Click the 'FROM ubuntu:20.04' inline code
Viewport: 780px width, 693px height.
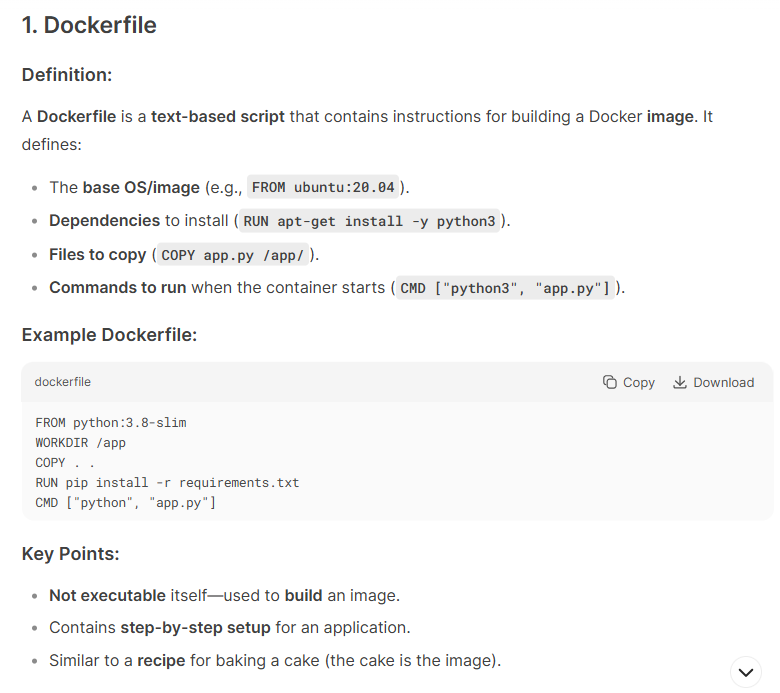(x=323, y=187)
